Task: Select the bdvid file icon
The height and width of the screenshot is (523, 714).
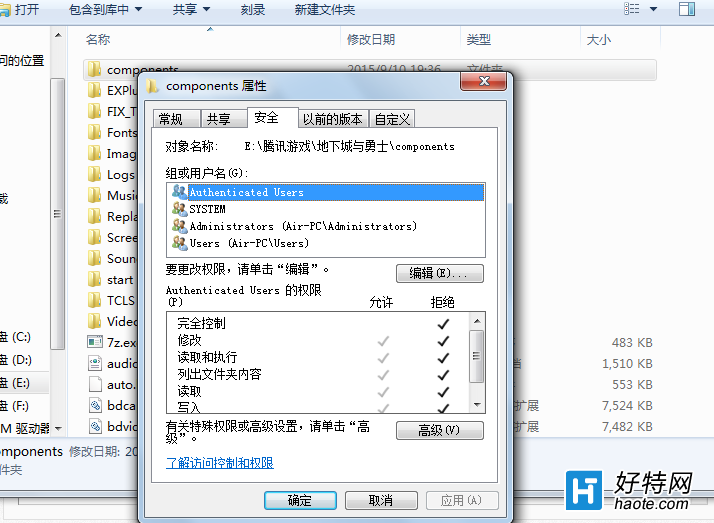Action: 95,427
